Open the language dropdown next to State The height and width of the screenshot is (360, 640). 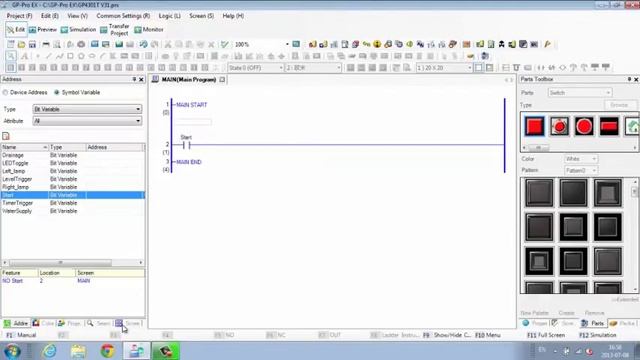click(313, 68)
